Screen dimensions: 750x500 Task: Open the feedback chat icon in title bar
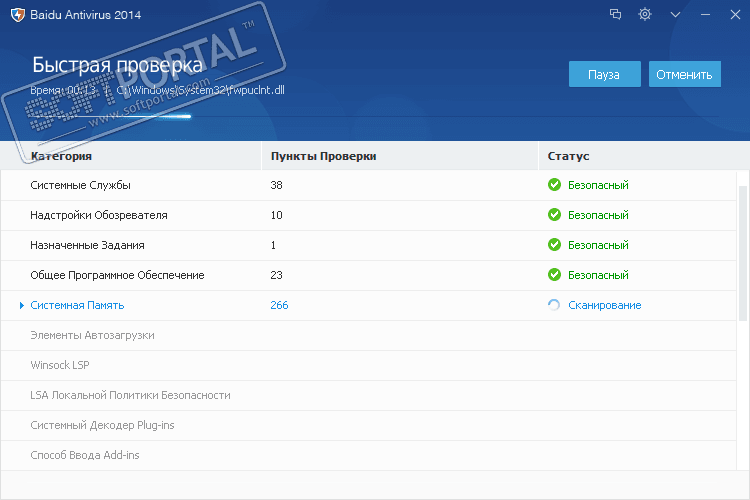click(615, 14)
